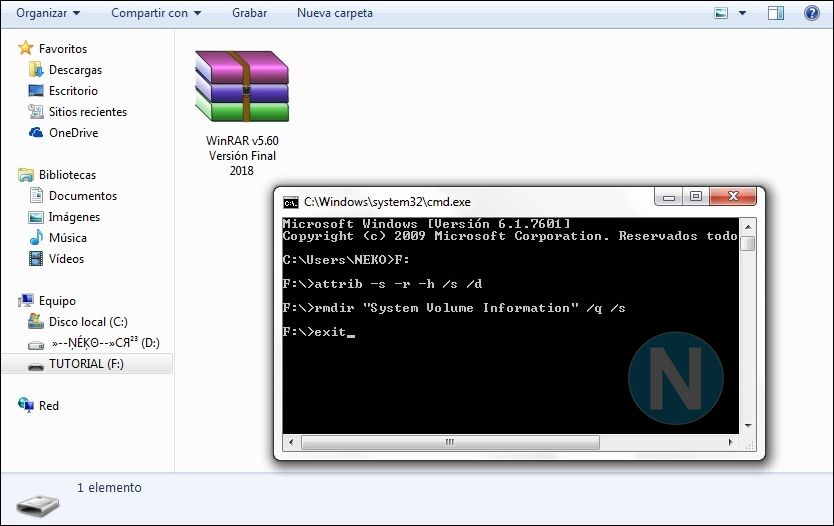Open the Compartir con dropdown

[156, 13]
